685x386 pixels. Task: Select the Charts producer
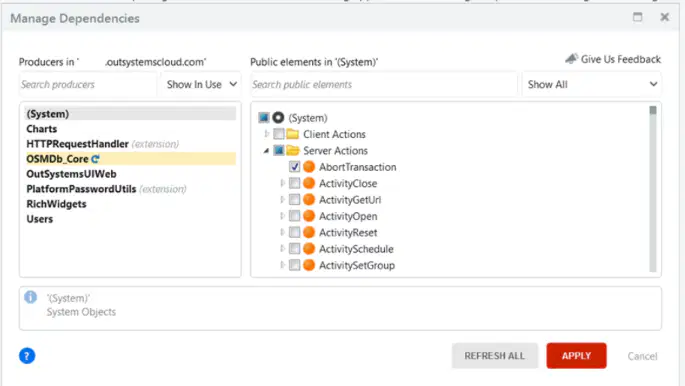130,129
